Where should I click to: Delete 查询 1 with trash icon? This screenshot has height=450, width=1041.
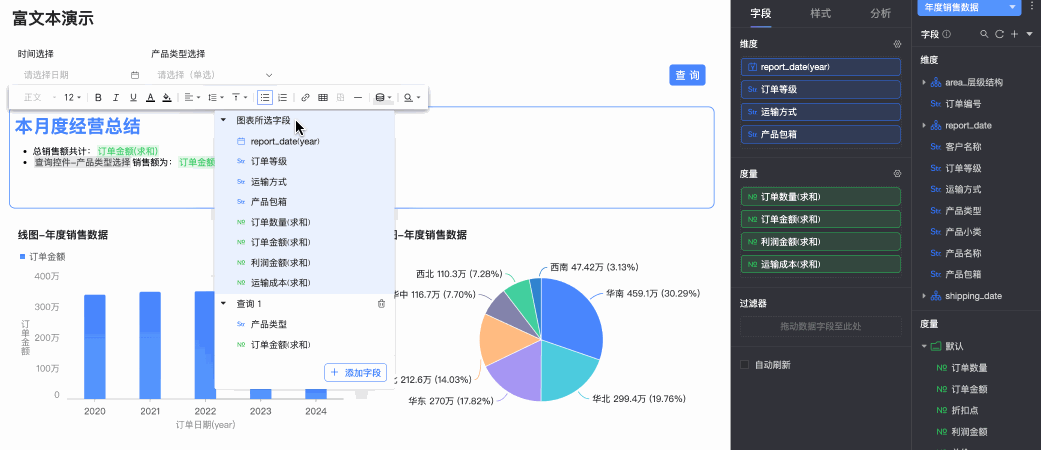(381, 303)
